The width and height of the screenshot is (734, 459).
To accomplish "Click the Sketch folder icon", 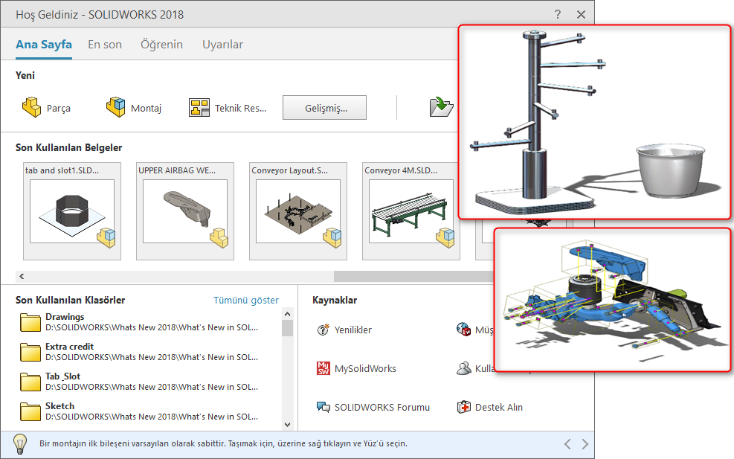I will tap(30, 412).
